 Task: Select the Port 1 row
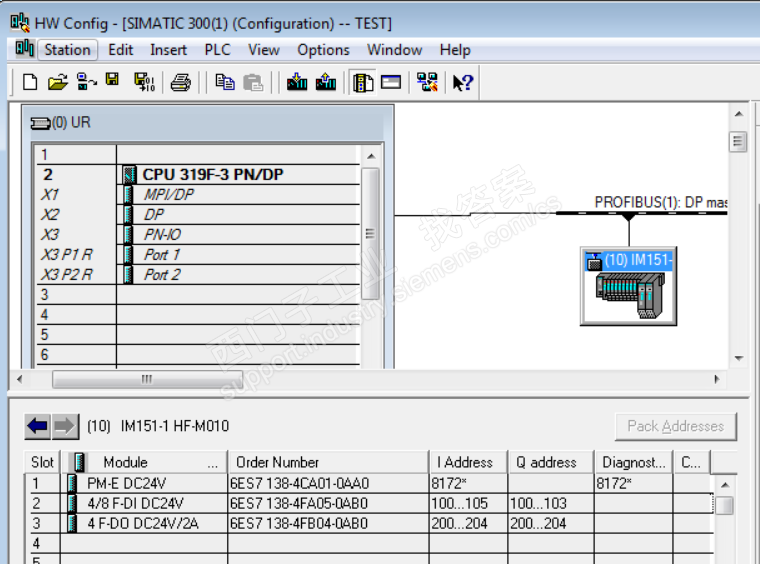[x=199, y=255]
